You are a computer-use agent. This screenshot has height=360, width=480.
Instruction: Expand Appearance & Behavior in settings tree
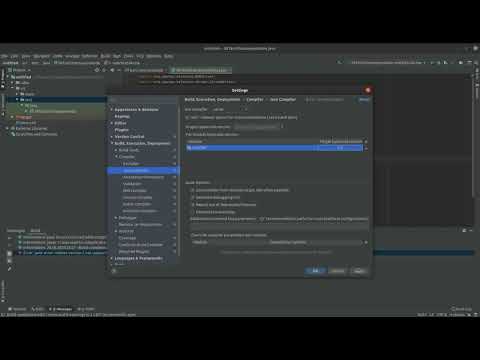[112, 110]
